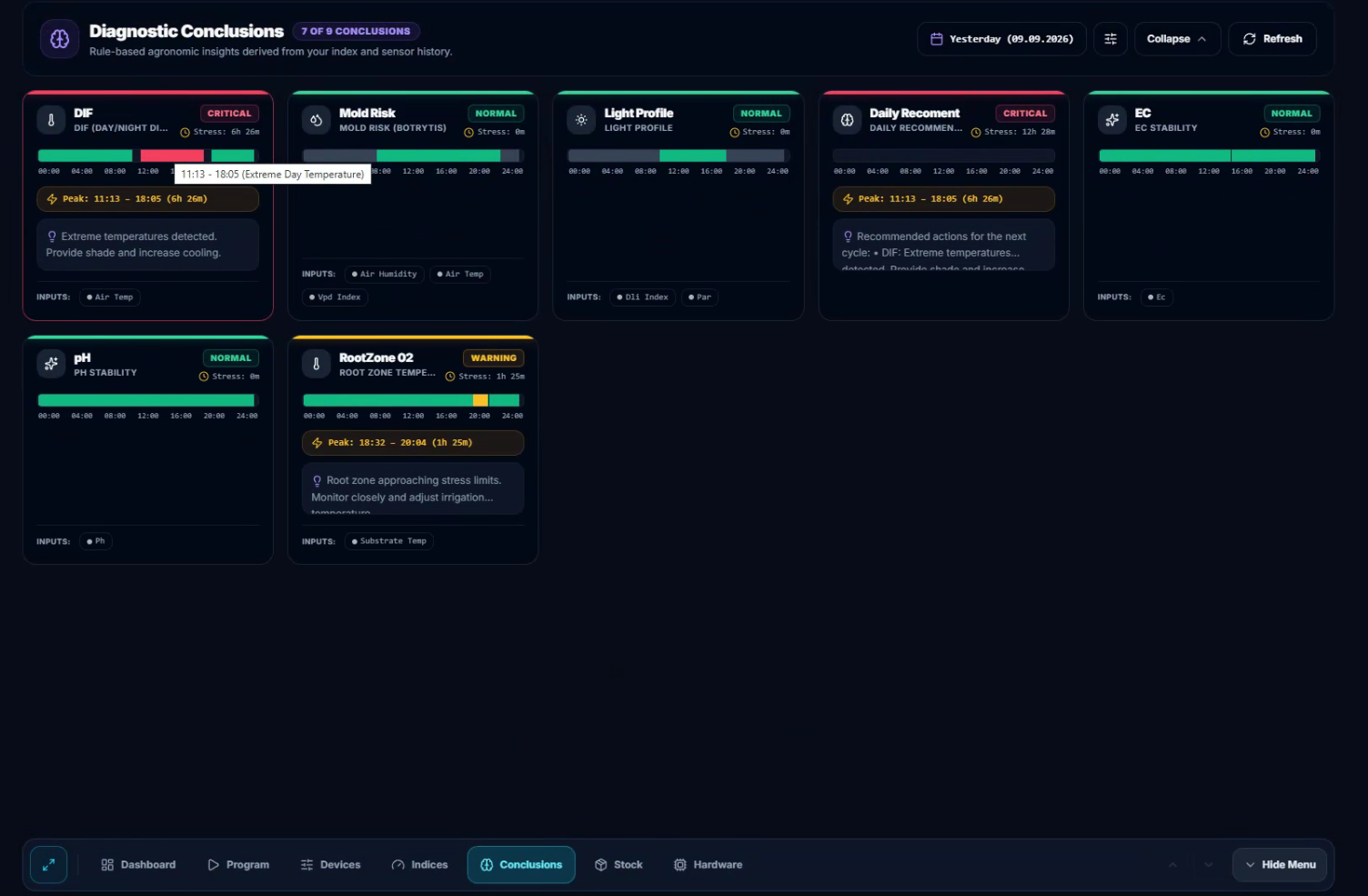
Task: Click the RootZone 02 "Peak: 18:32 – 20:04" pill
Action: coord(413,443)
